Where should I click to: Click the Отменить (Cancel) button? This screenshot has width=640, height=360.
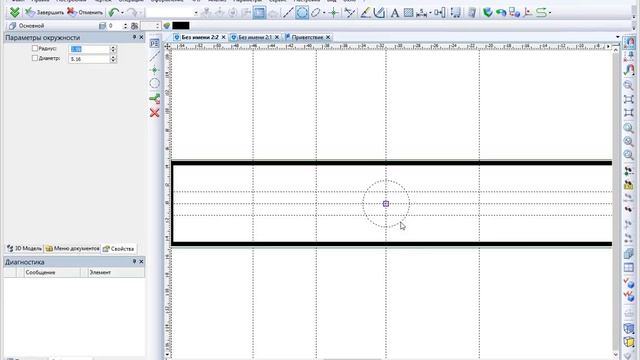(x=85, y=12)
